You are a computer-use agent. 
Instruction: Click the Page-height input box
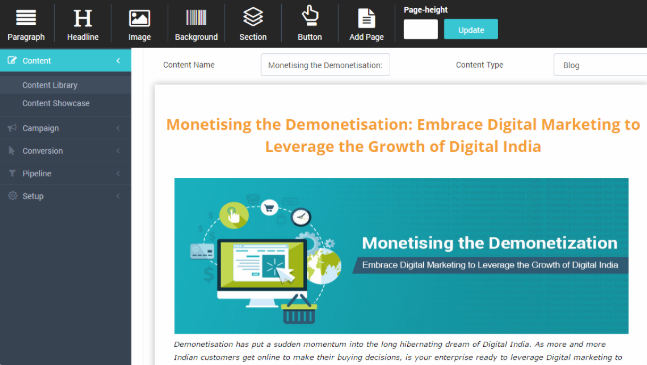420,29
